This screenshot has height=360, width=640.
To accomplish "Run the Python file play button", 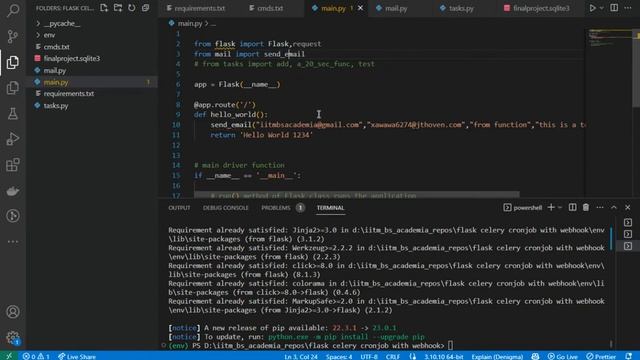I will tap(592, 8).
